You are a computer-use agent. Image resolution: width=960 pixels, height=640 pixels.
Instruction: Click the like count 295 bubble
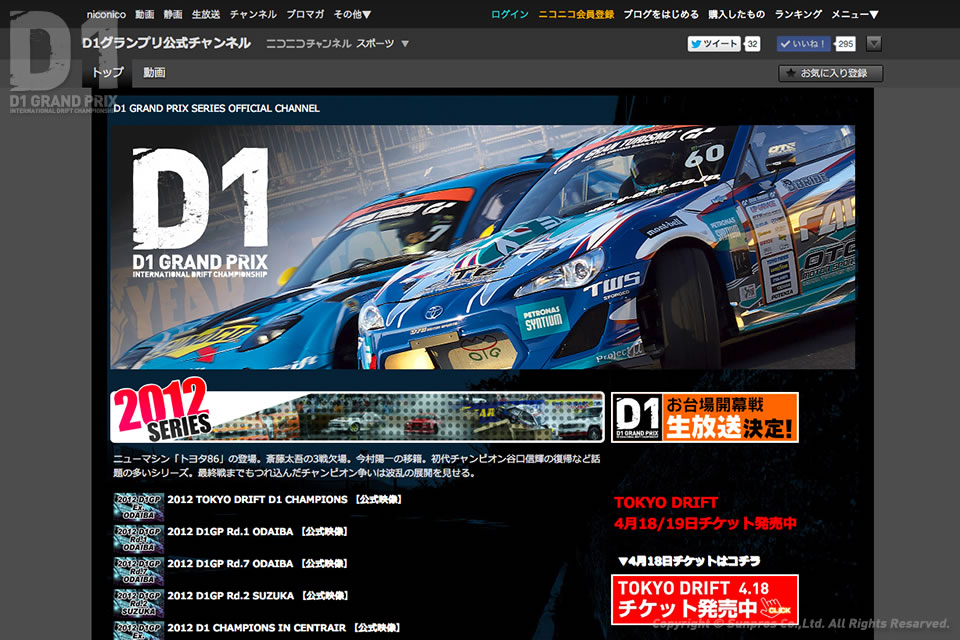point(846,43)
